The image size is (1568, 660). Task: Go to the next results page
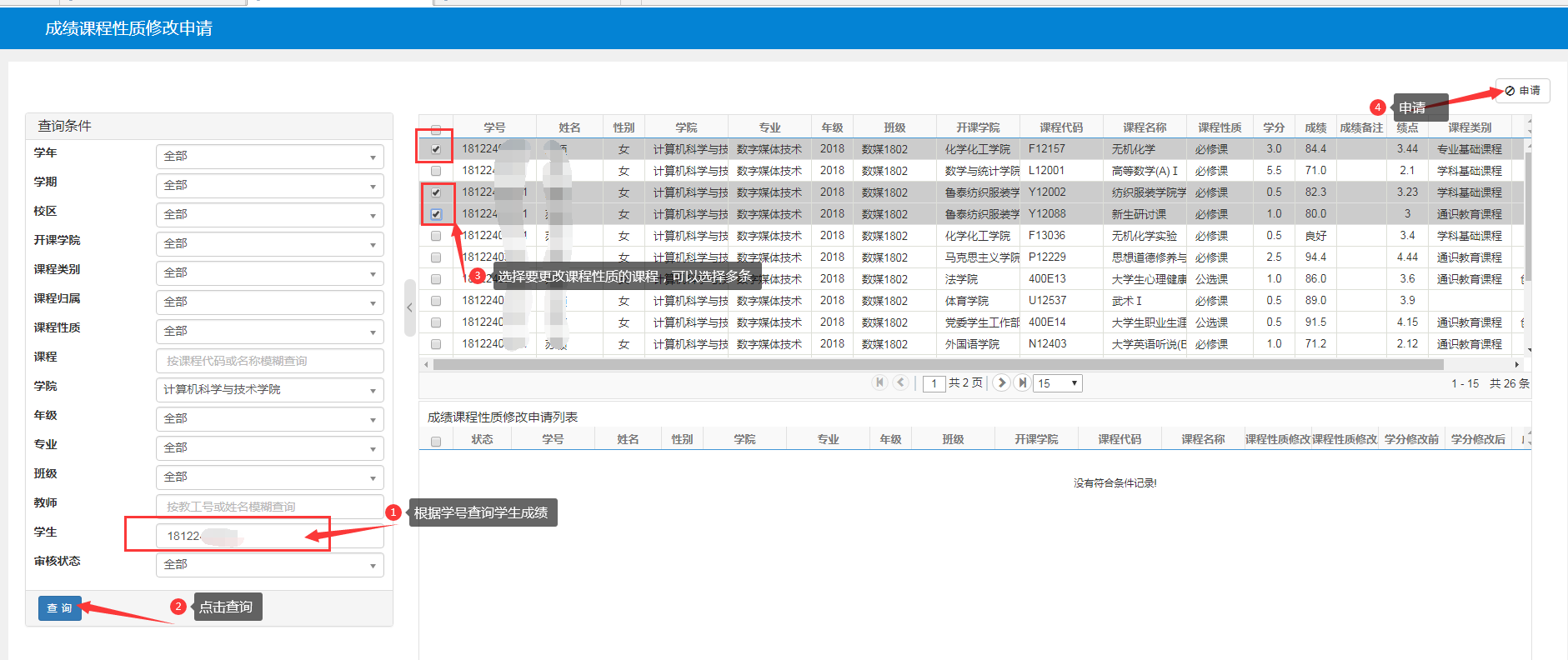(x=1002, y=382)
